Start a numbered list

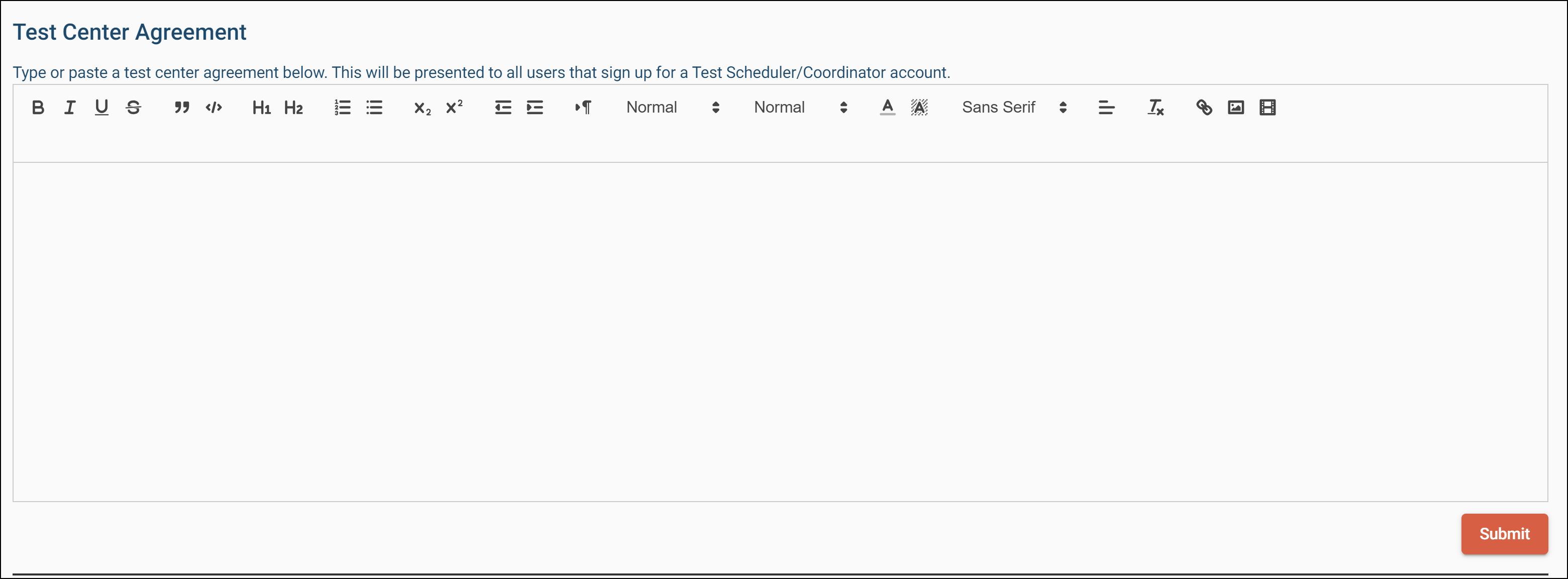click(x=342, y=108)
